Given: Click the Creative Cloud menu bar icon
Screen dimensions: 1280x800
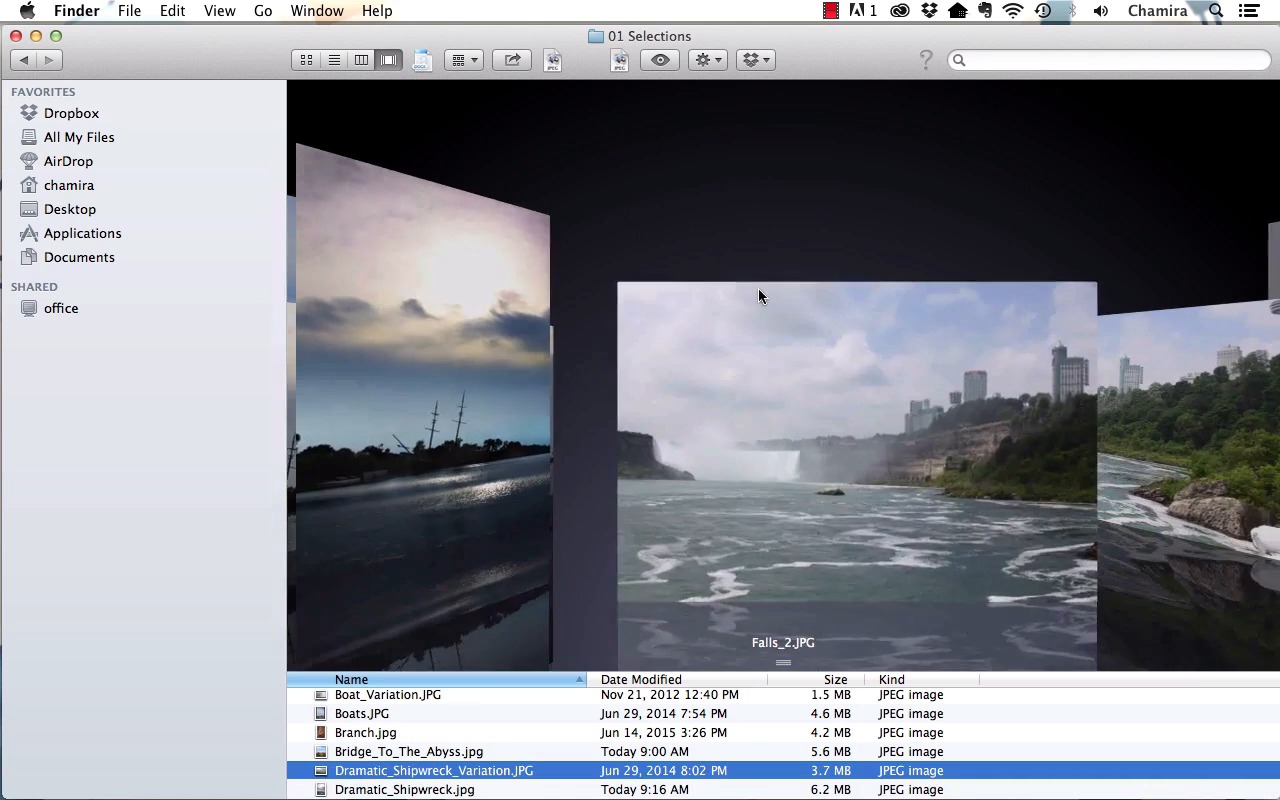Looking at the screenshot, I should click(900, 11).
